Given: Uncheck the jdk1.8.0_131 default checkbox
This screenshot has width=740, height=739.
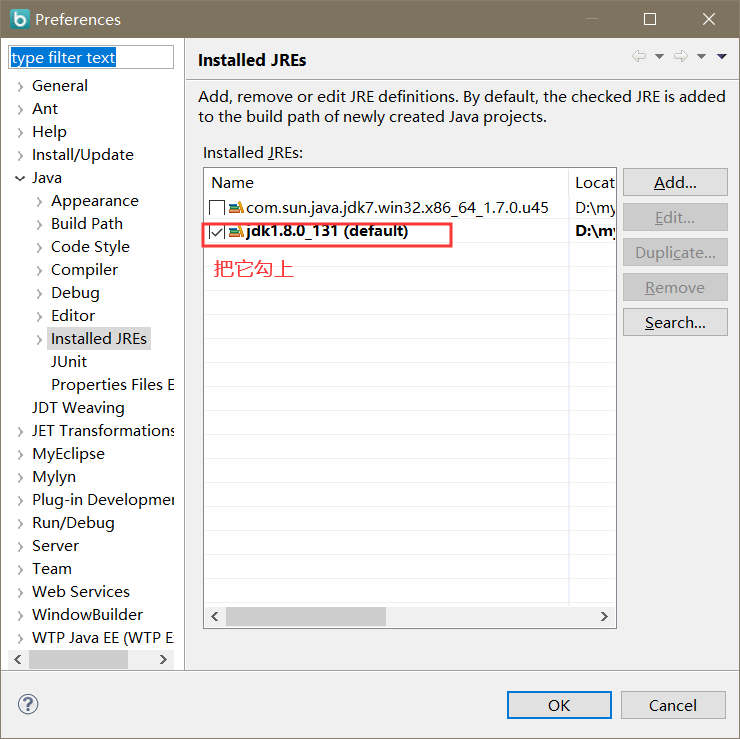Looking at the screenshot, I should [x=217, y=232].
